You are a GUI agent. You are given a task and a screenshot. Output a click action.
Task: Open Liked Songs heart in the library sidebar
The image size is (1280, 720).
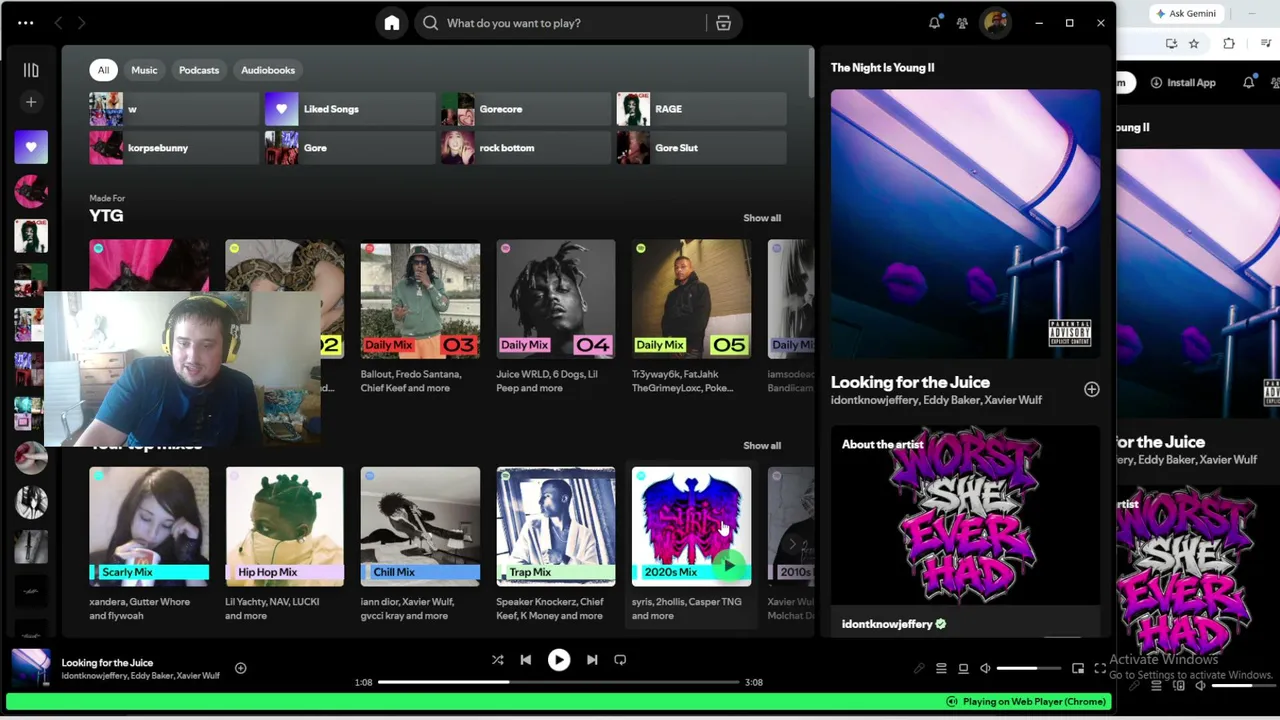(31, 147)
